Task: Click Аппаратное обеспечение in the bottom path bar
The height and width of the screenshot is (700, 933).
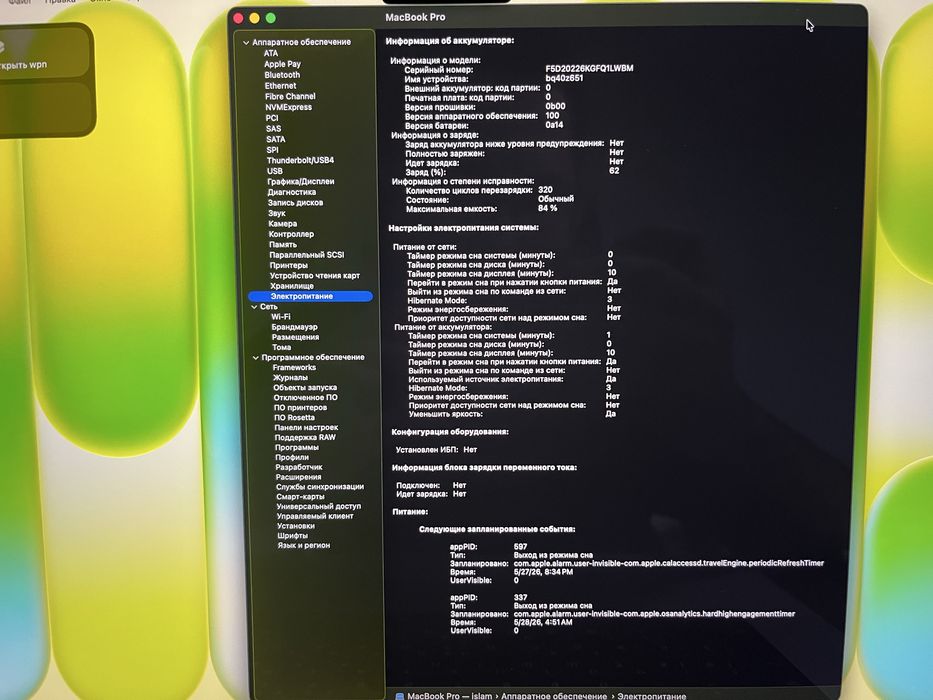Action: coord(553,696)
